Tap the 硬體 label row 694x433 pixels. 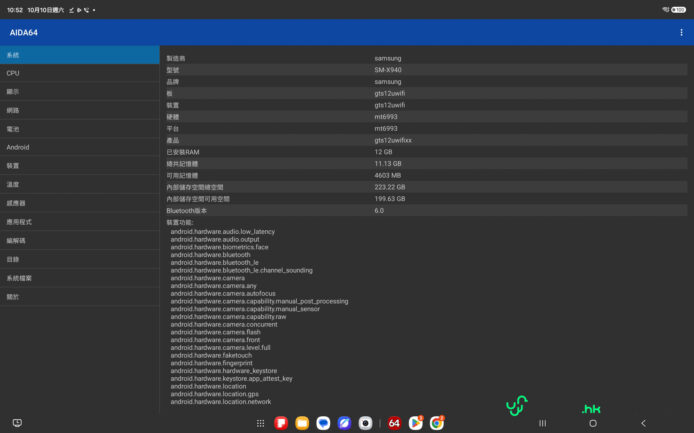point(427,117)
